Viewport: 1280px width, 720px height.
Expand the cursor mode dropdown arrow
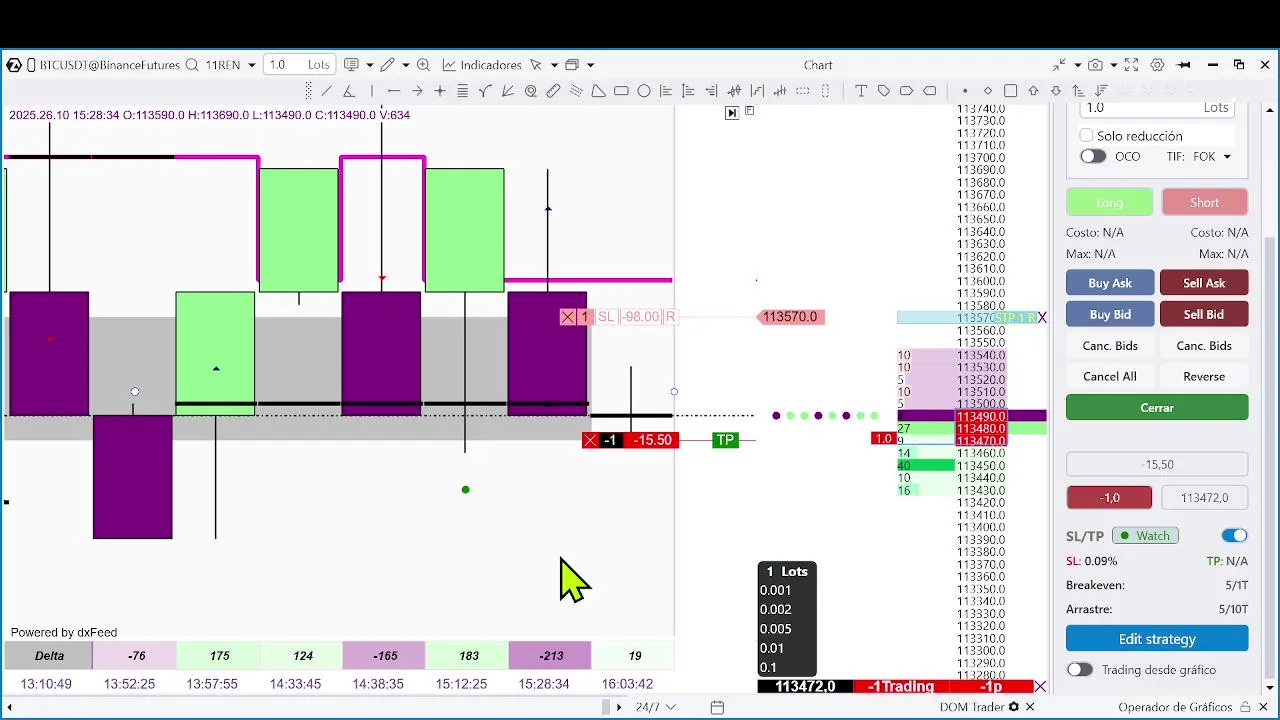(555, 65)
